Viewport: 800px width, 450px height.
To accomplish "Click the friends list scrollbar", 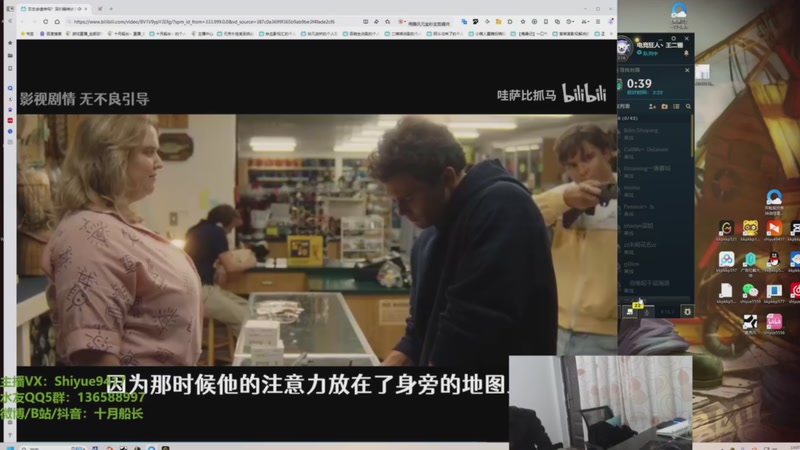I will click(692, 136).
